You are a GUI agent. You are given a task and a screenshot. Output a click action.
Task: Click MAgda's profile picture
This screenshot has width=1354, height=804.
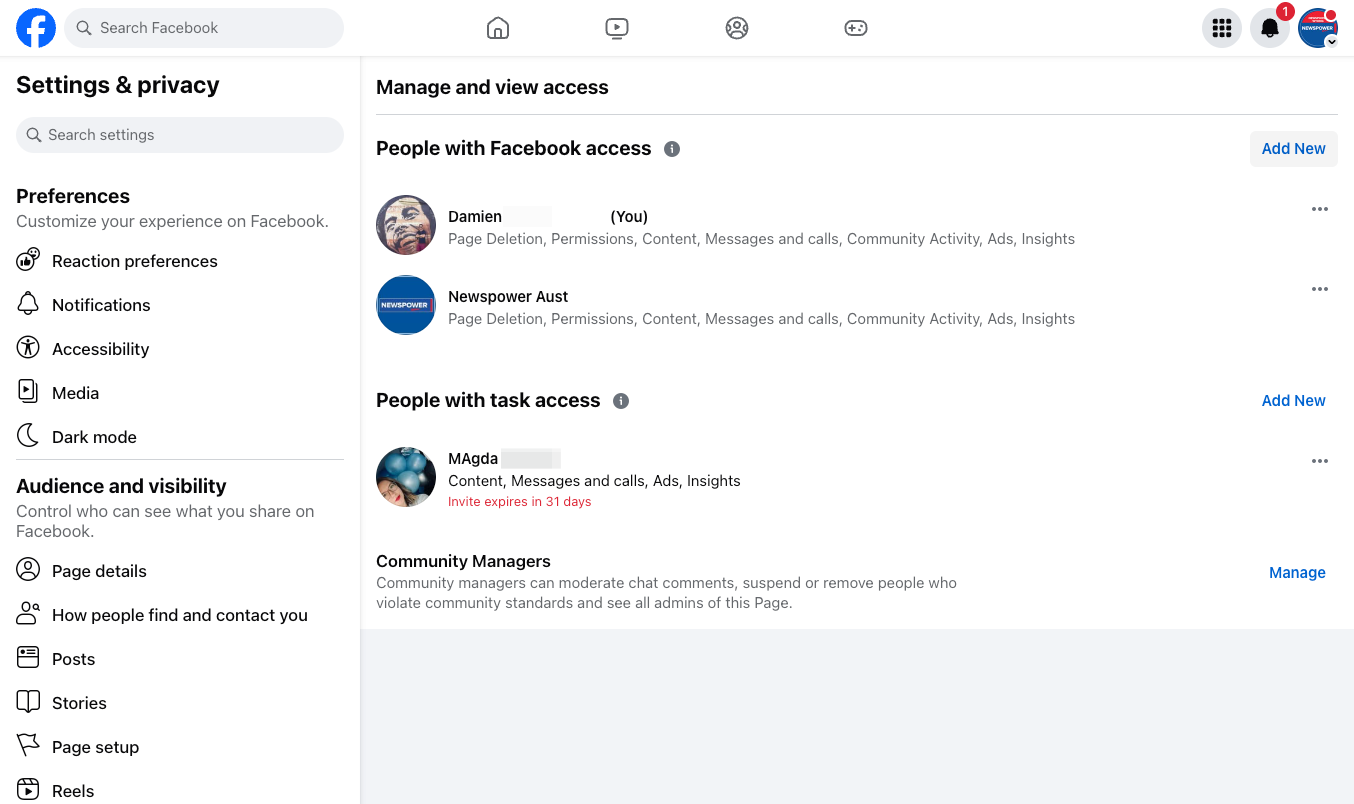tap(406, 477)
